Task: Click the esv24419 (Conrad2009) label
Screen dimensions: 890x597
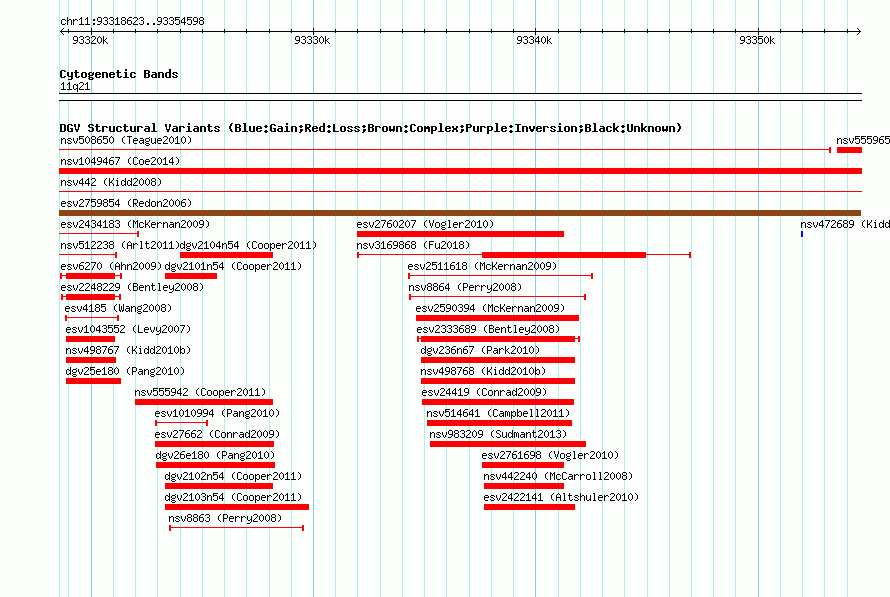Action: click(x=484, y=392)
